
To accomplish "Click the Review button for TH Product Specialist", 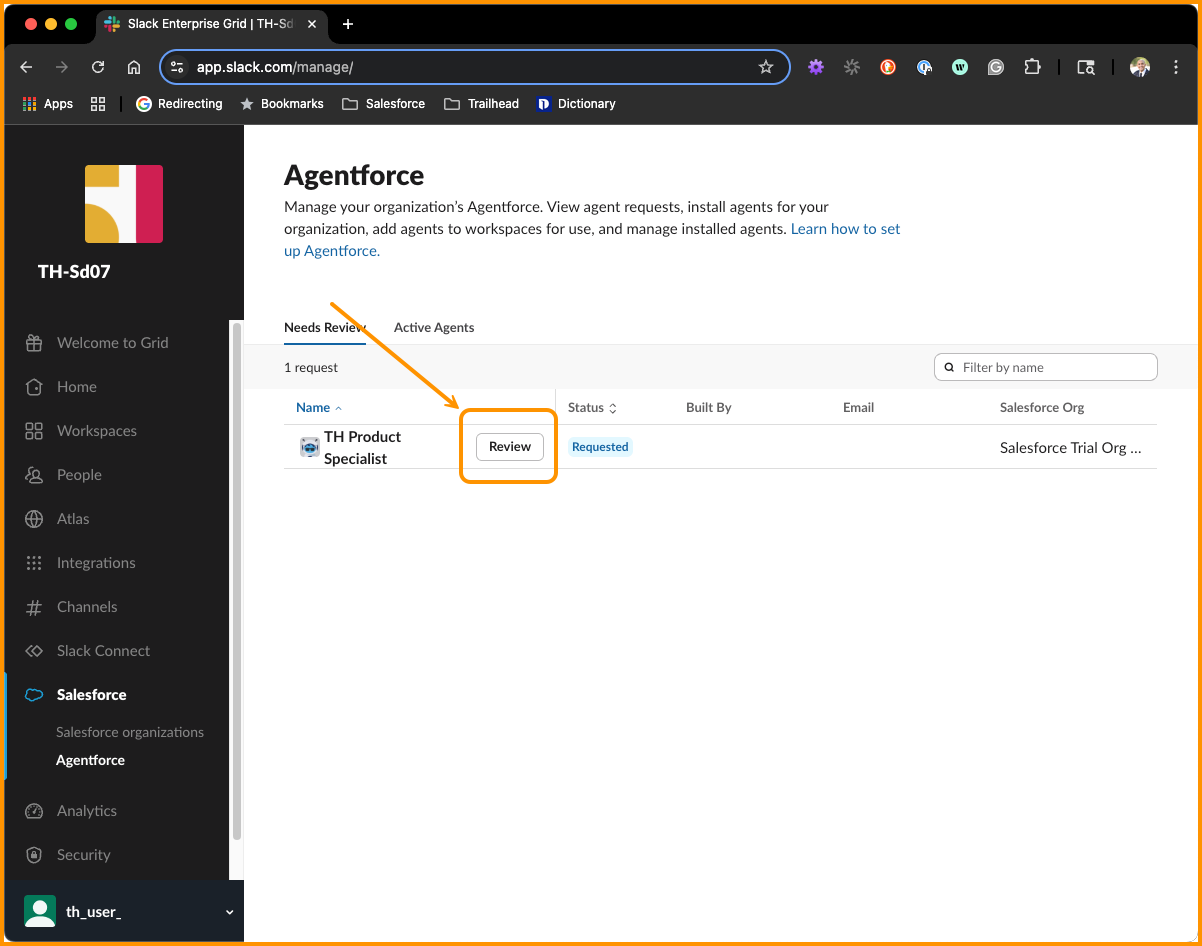I will 509,447.
